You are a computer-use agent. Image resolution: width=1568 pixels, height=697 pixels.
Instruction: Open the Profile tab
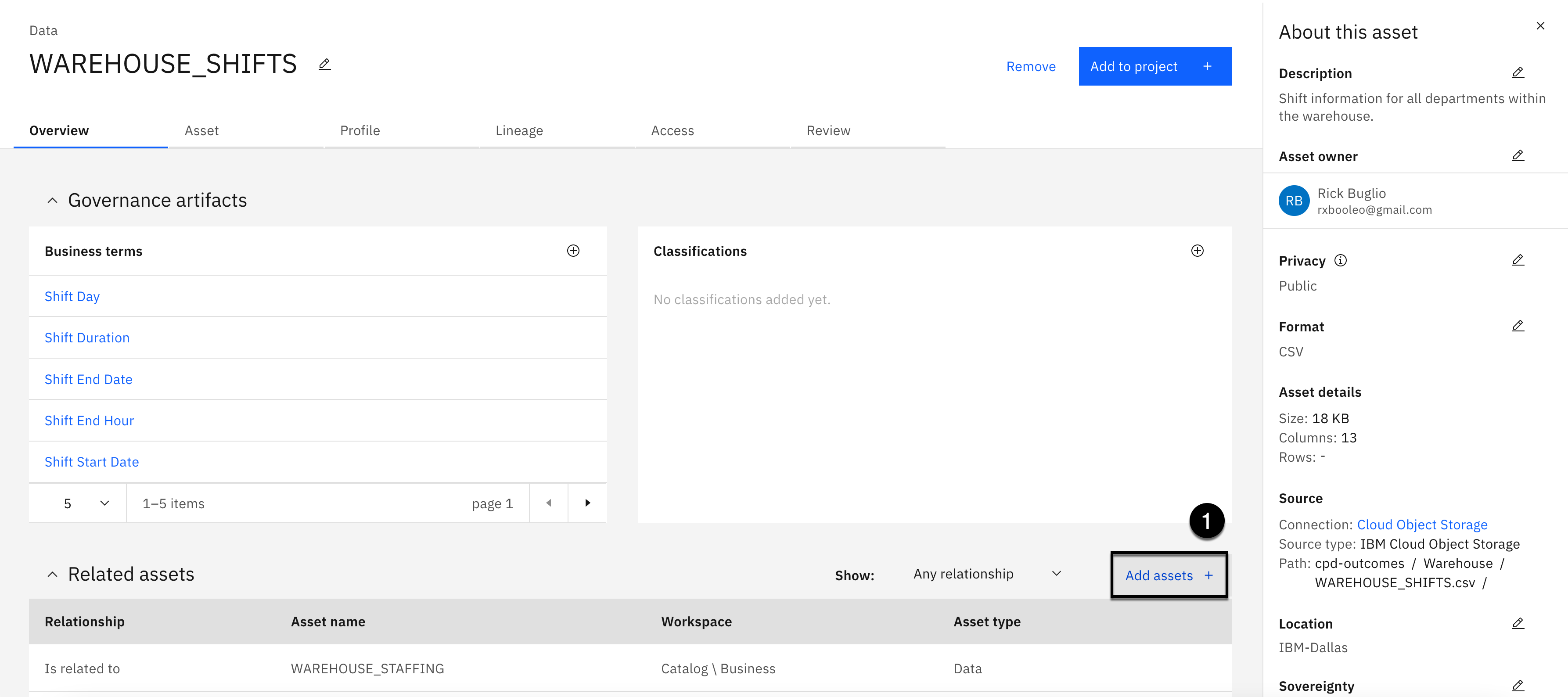pyautogui.click(x=360, y=130)
